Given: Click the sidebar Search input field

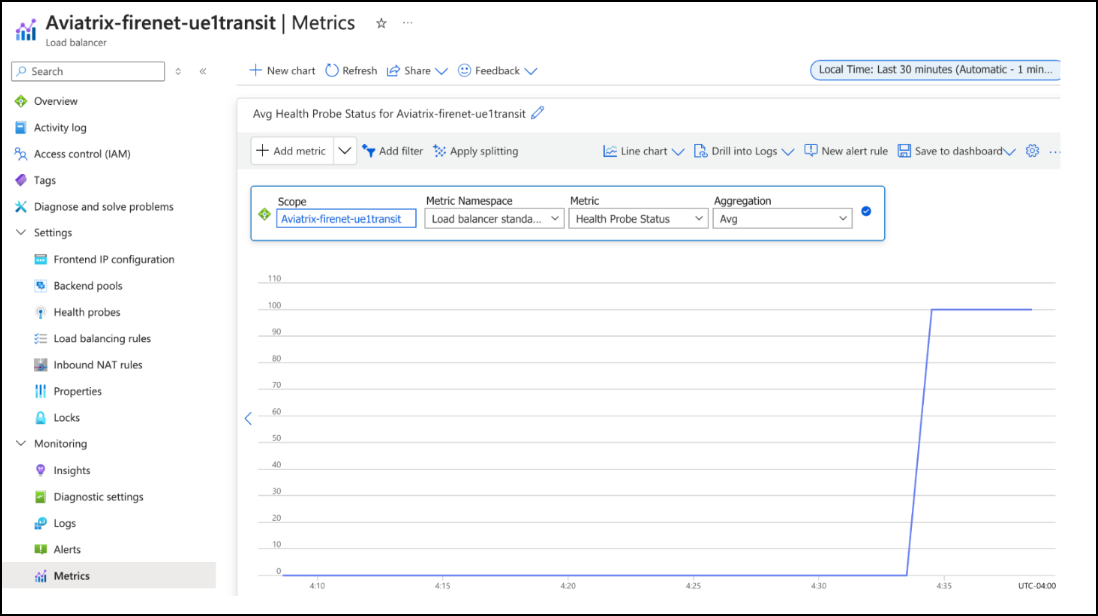Looking at the screenshot, I should coord(88,71).
